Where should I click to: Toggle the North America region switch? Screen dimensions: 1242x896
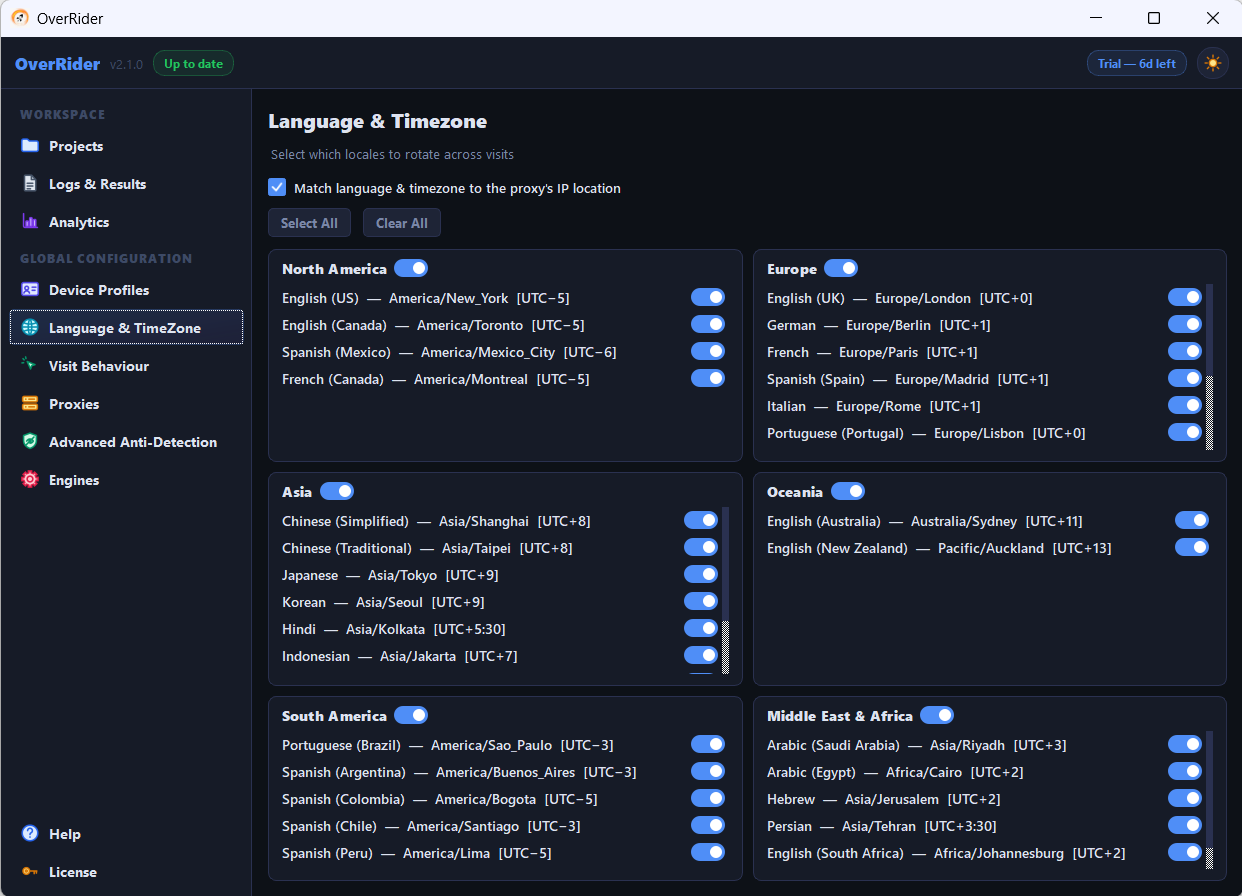[x=411, y=268]
